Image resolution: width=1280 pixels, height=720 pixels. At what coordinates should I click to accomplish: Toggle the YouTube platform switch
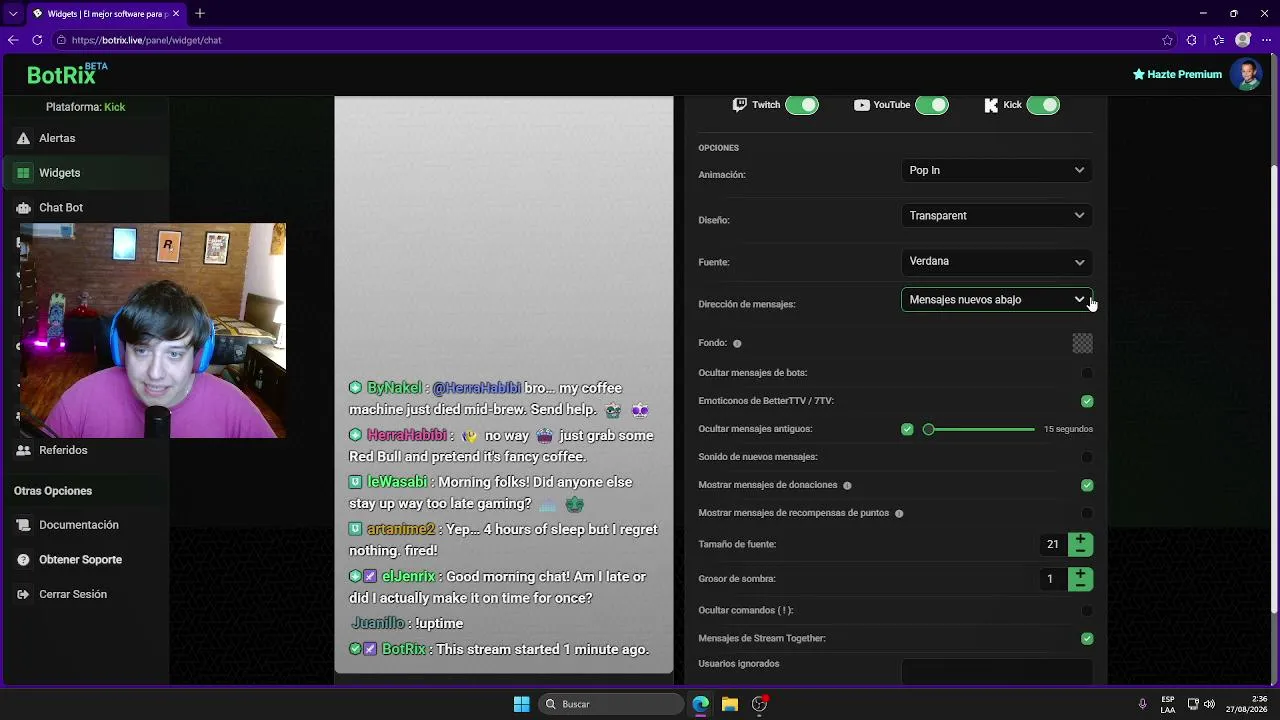point(932,105)
